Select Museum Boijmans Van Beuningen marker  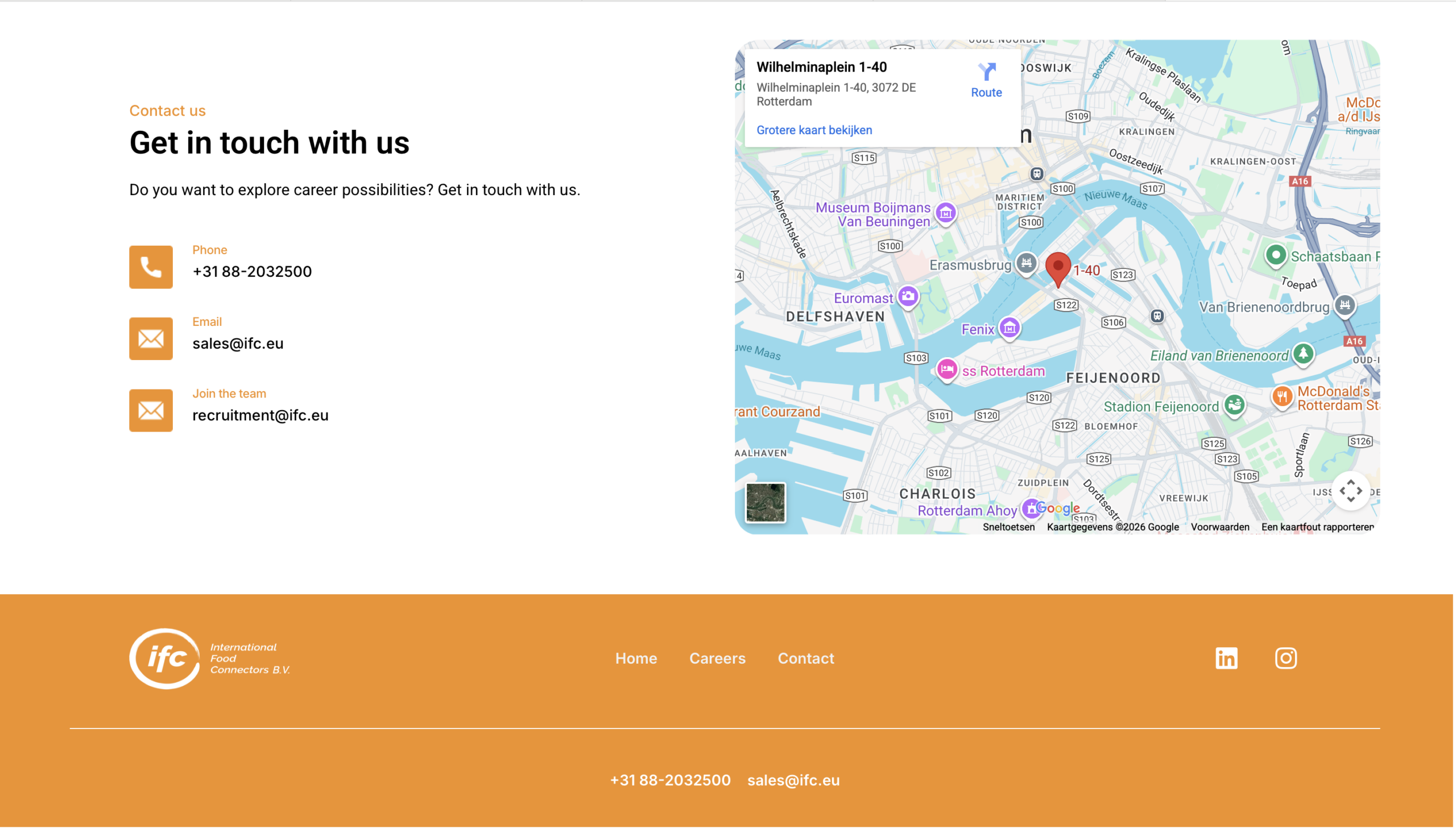coord(945,214)
